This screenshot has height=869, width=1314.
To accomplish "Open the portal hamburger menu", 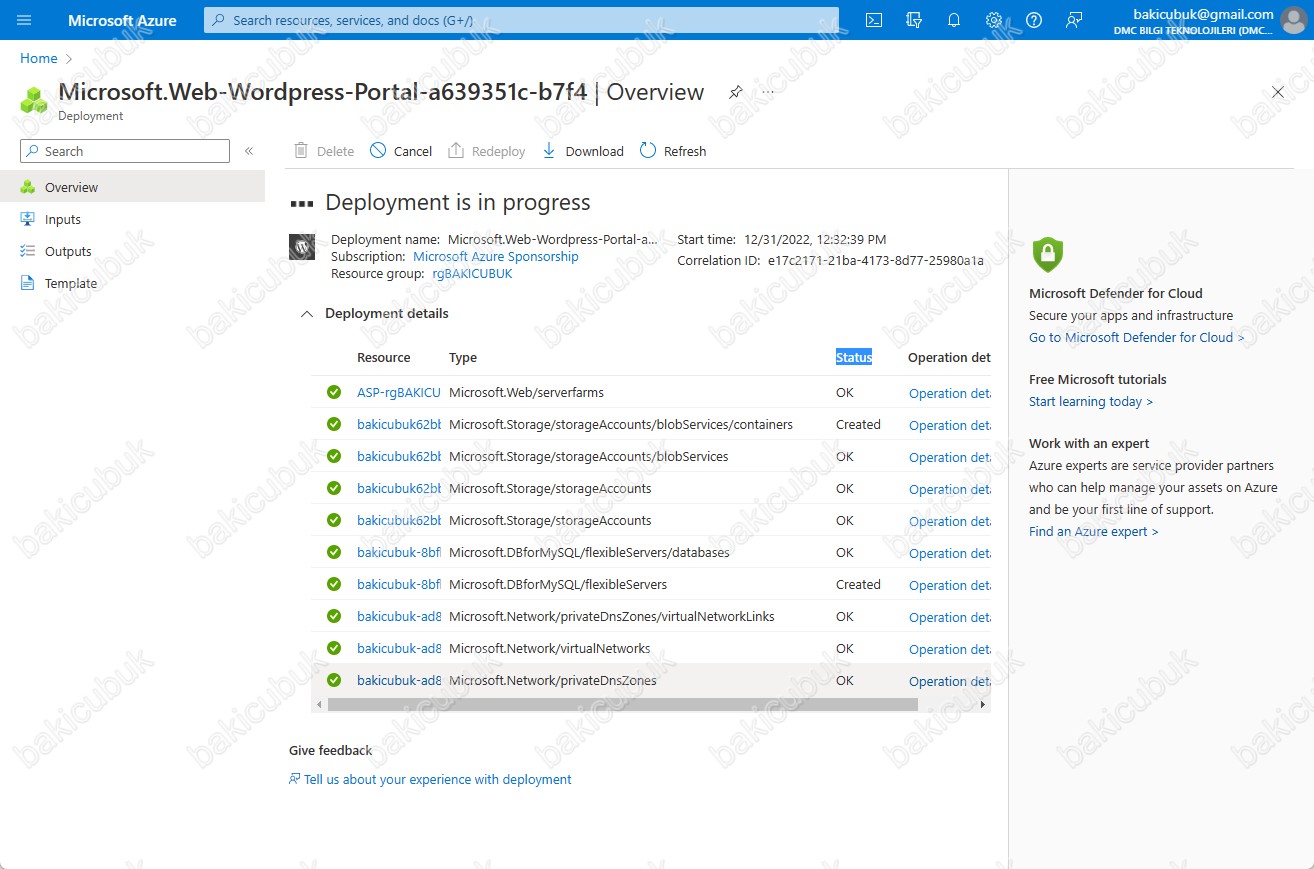I will click(x=24, y=20).
